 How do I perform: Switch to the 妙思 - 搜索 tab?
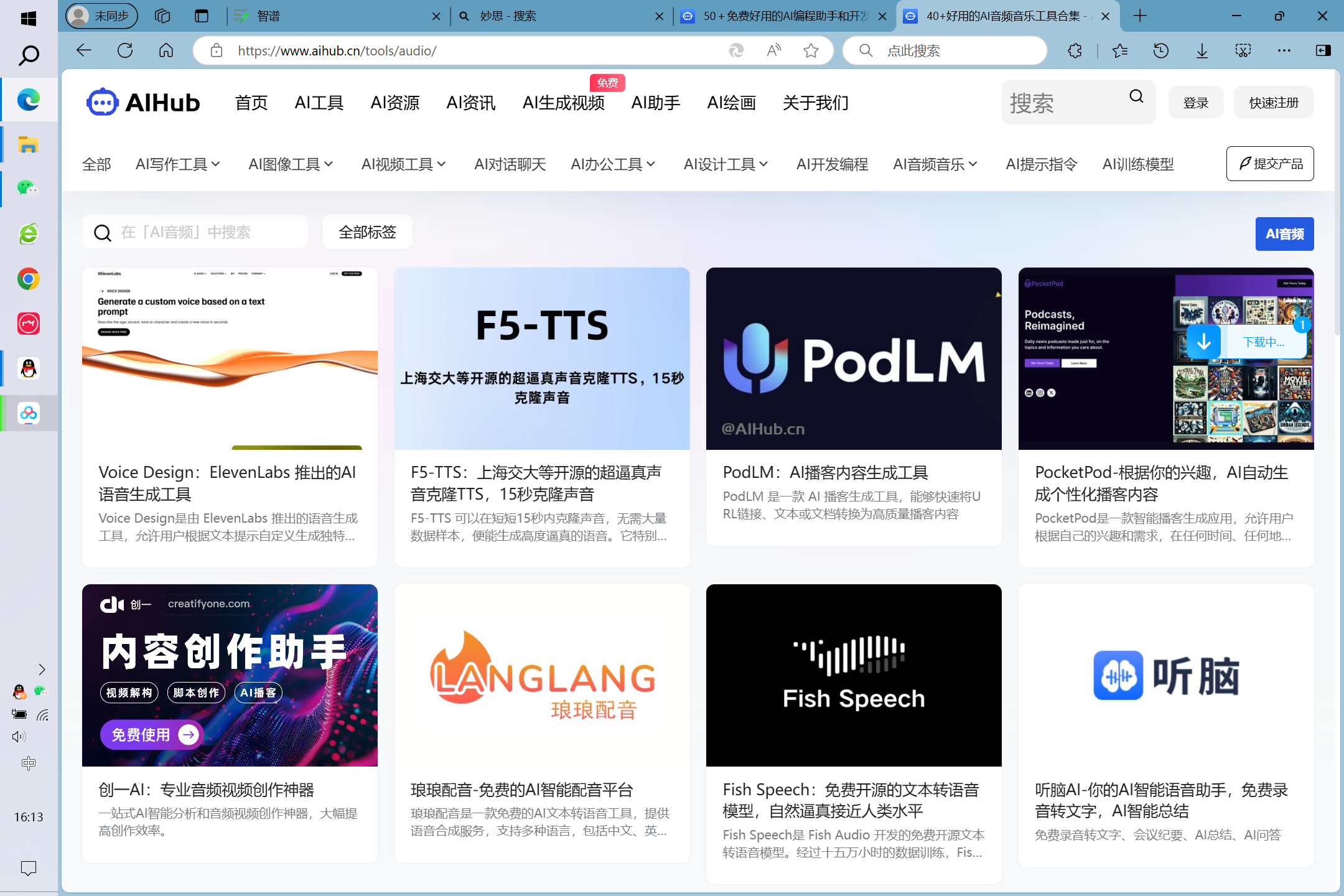pos(560,16)
